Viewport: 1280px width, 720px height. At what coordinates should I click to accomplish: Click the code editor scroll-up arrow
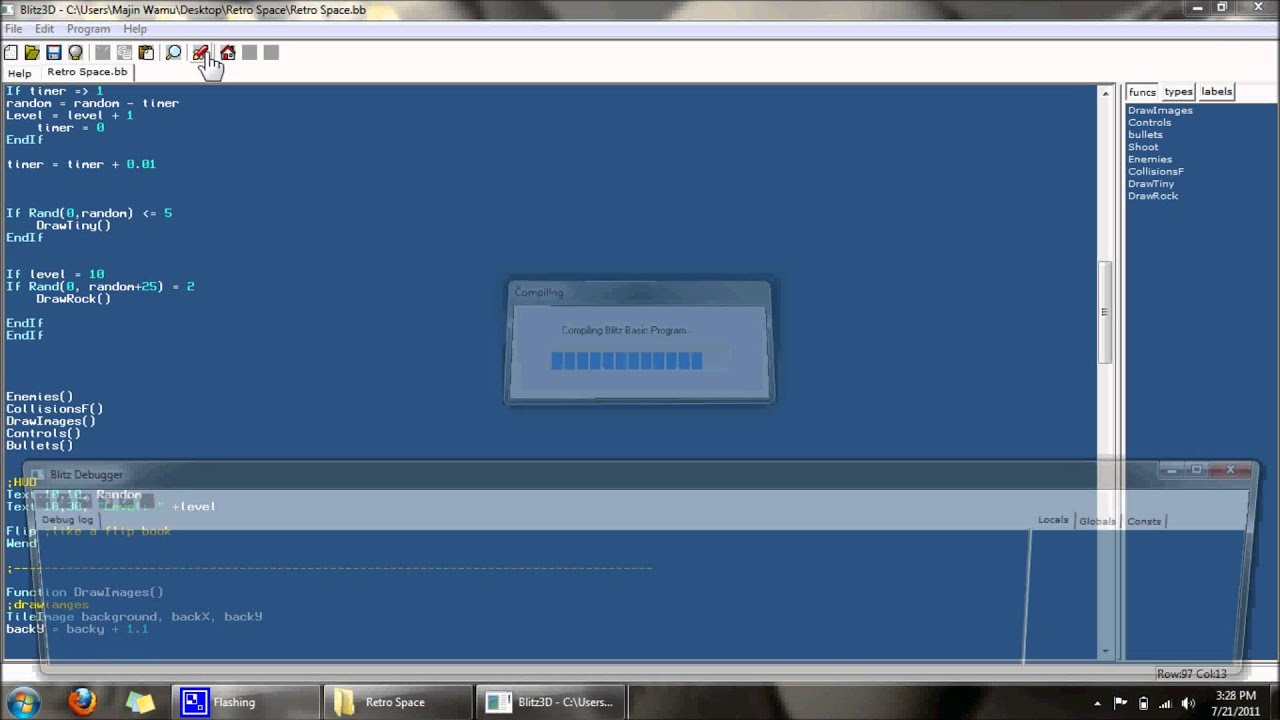pyautogui.click(x=1105, y=93)
